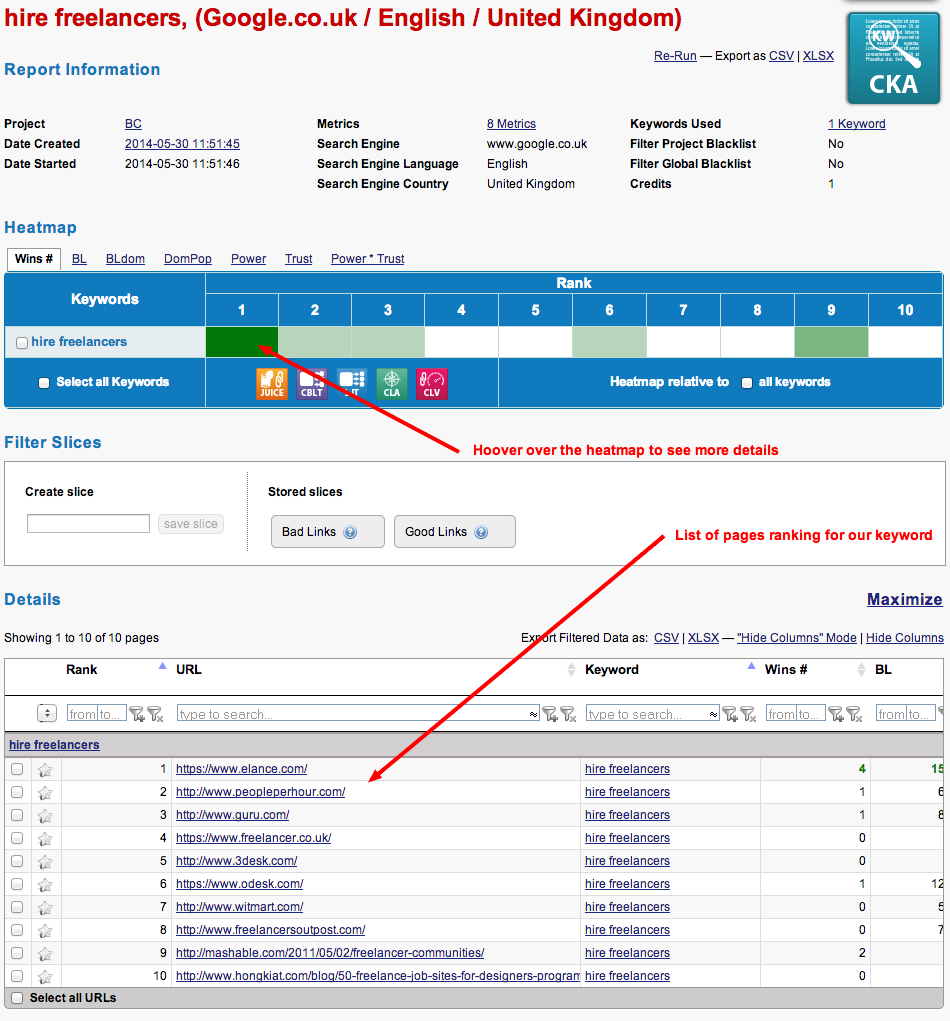950x1021 pixels.
Task: Check the mashable.com row checkbox
Action: point(17,953)
